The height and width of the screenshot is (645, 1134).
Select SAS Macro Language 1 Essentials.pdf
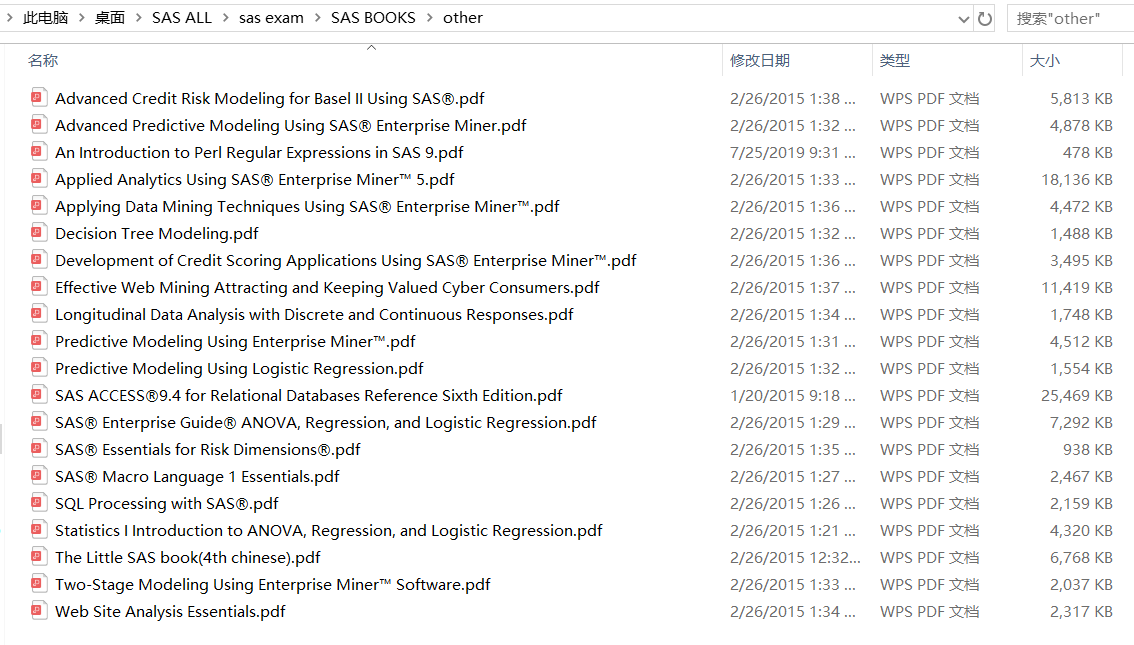197,477
